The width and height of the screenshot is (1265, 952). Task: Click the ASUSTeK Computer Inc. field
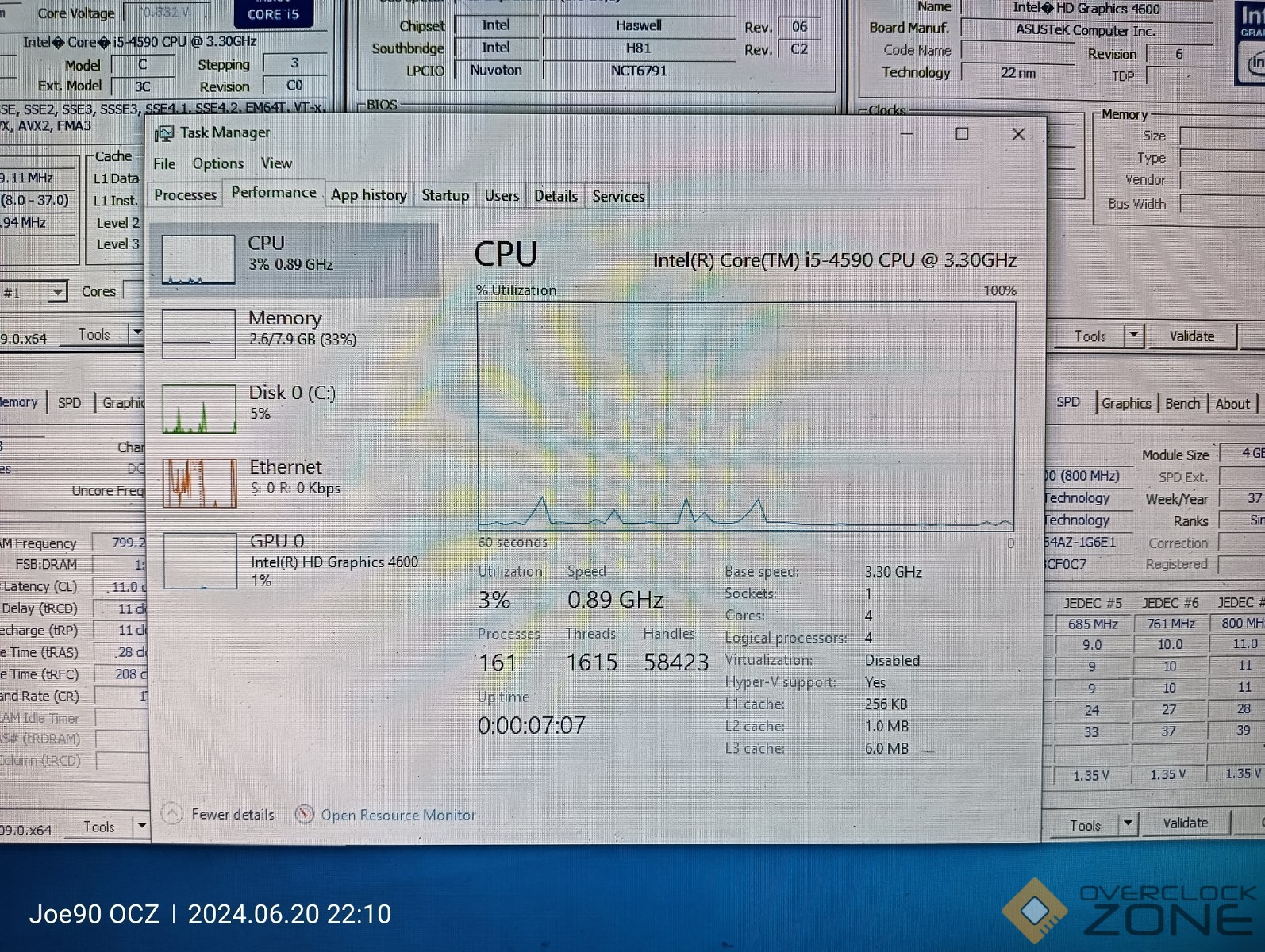[x=1086, y=31]
